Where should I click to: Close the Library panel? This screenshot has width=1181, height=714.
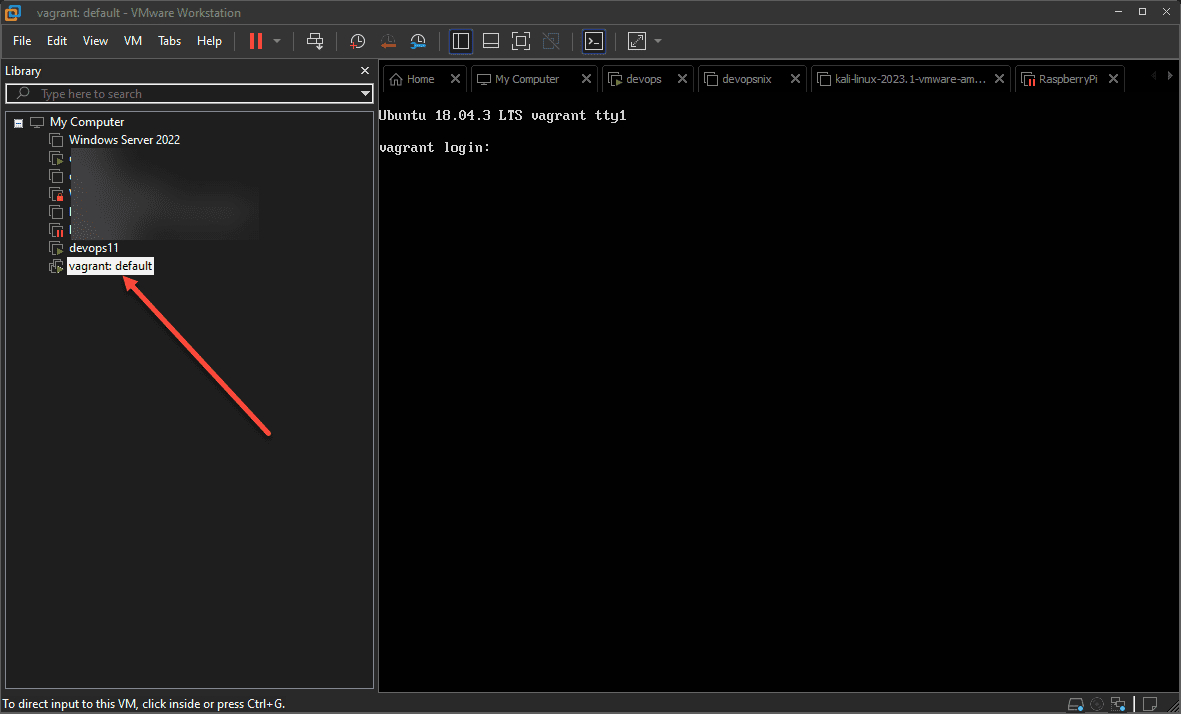click(x=365, y=71)
